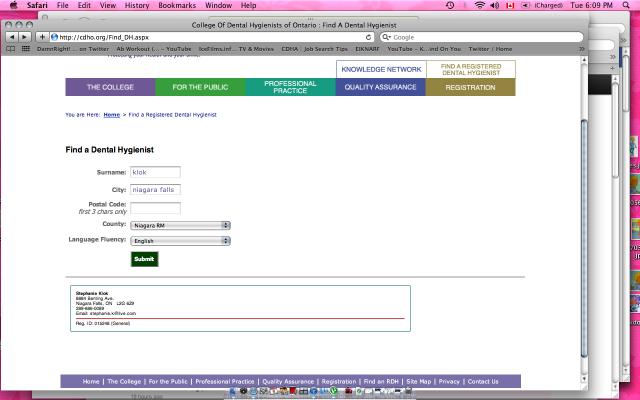
Task: Open the 'Twitter / Home' bookmark
Action: [490, 49]
